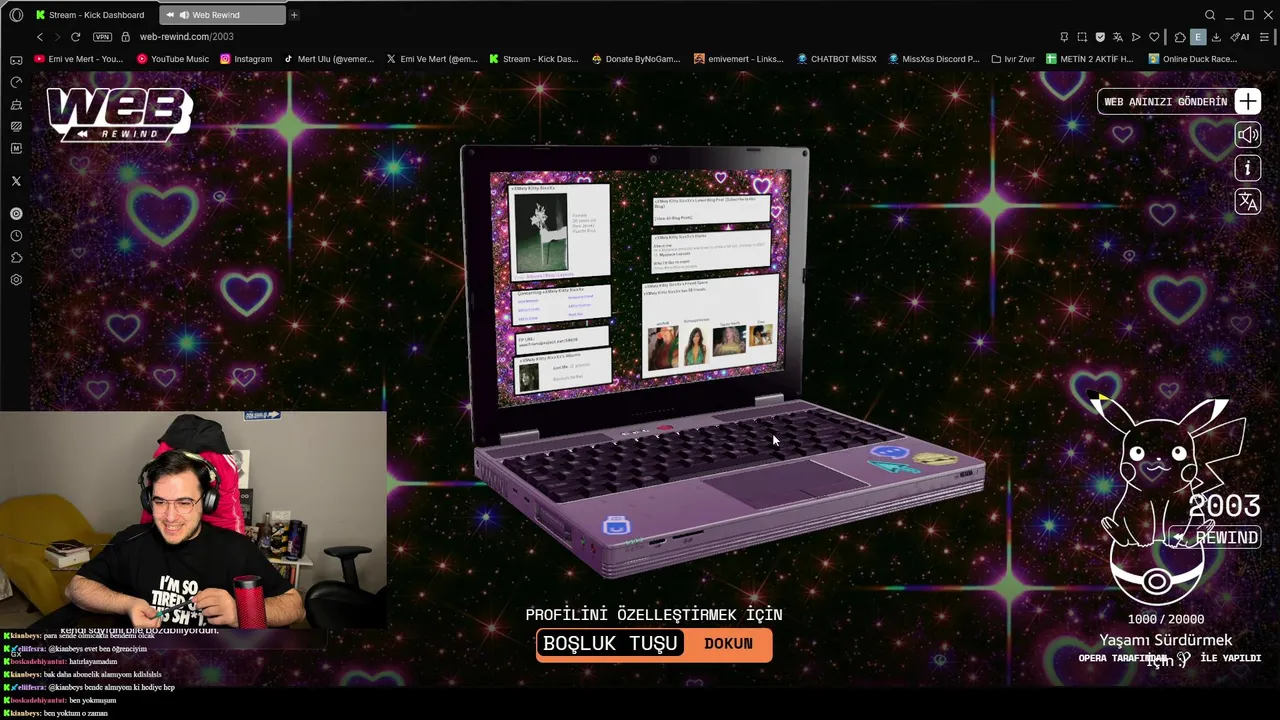
Task: Open the player sidebar icon
Action: pos(16,213)
